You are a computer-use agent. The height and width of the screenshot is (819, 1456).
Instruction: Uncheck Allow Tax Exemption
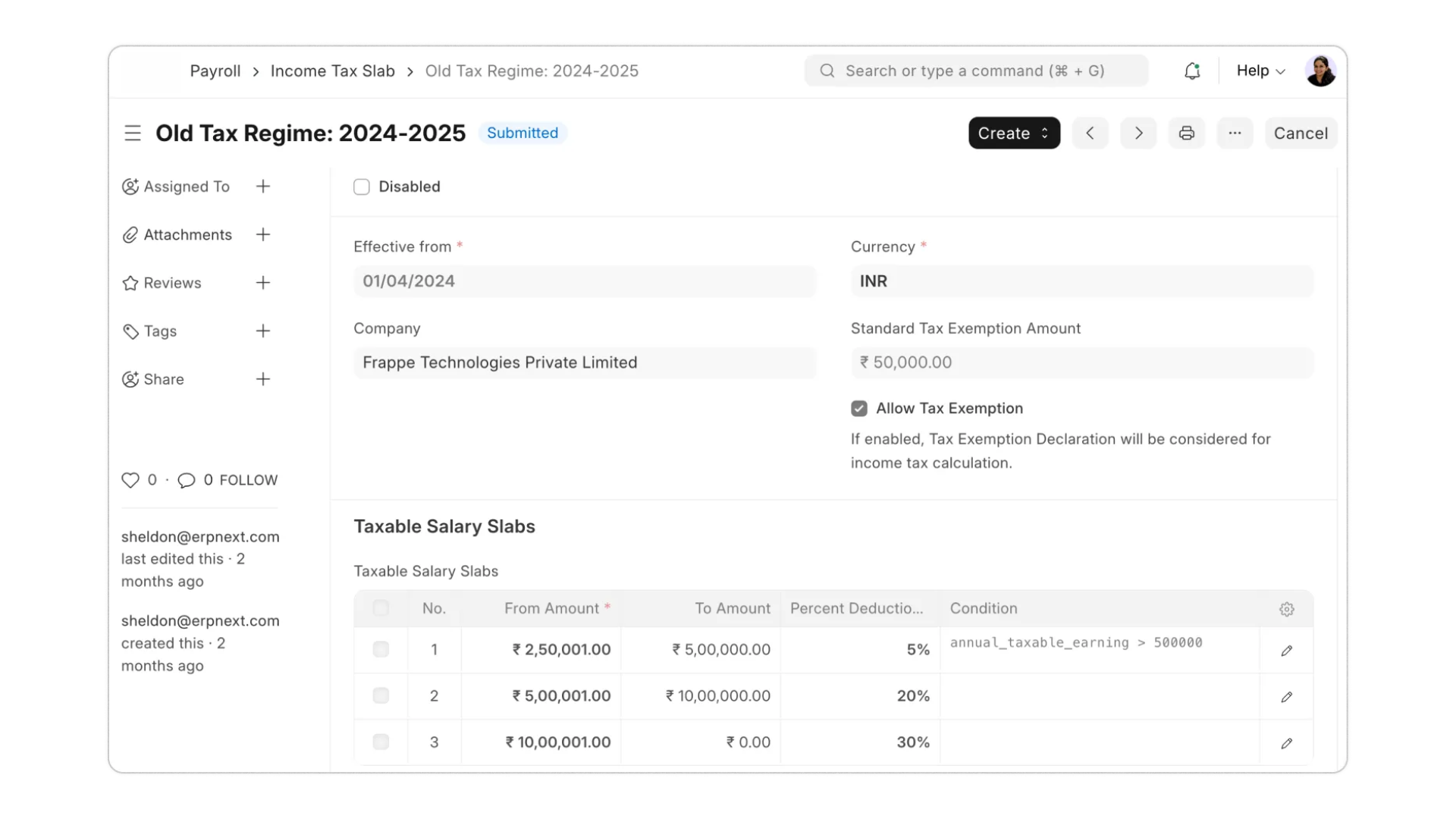pos(858,409)
